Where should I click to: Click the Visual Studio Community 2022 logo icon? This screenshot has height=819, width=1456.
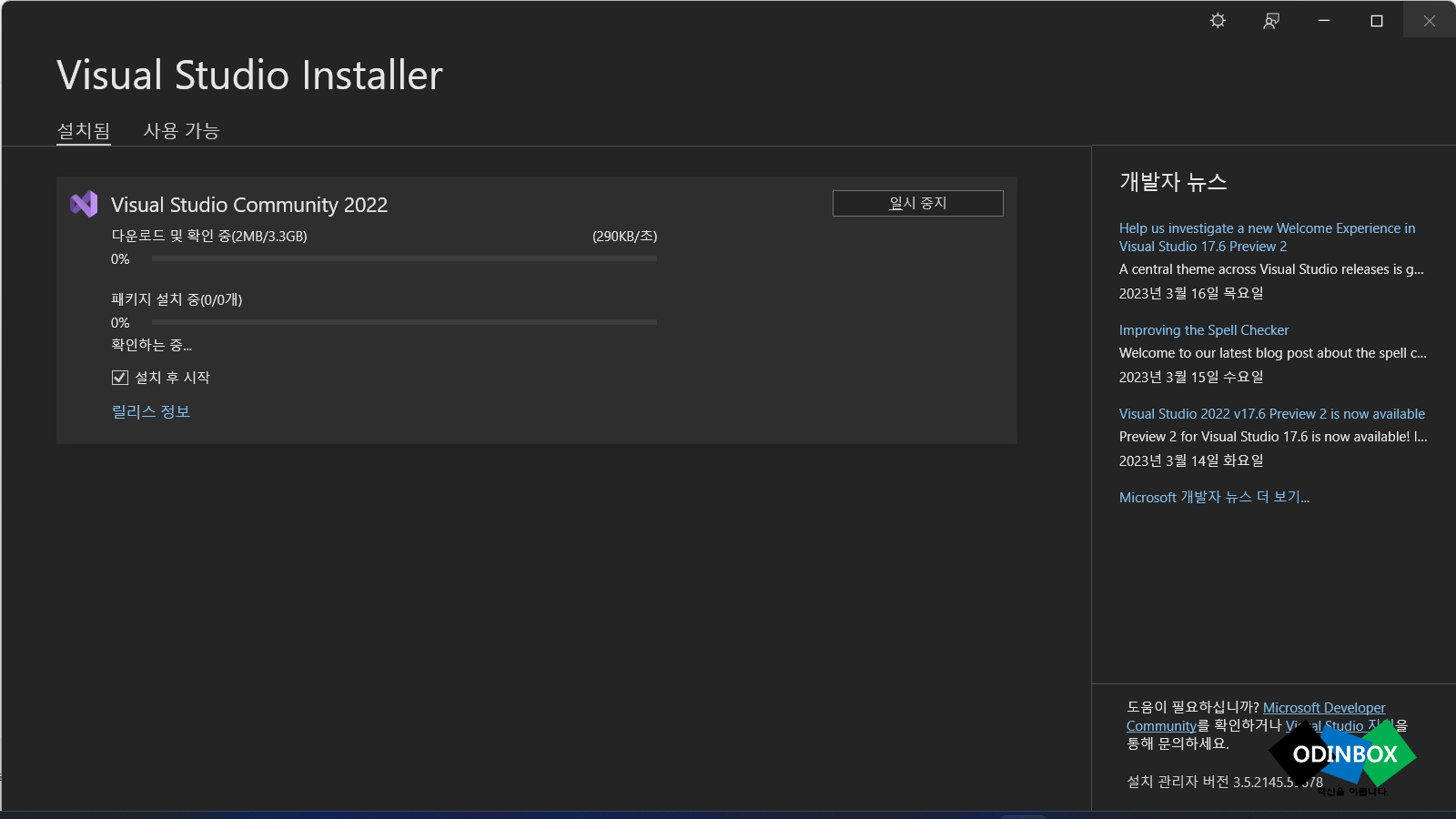click(84, 204)
